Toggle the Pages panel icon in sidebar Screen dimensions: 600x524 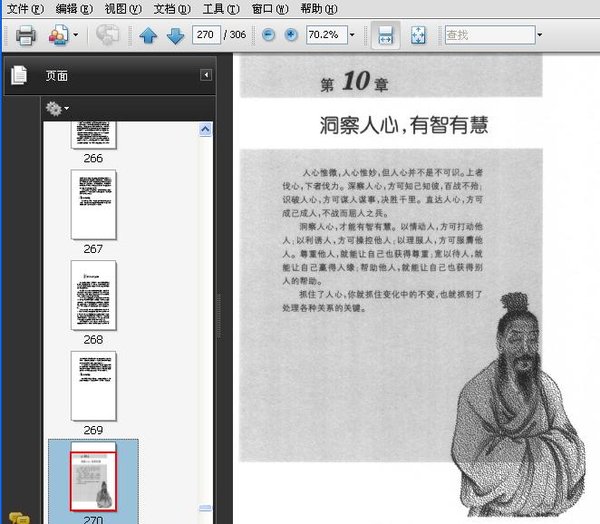click(x=19, y=75)
